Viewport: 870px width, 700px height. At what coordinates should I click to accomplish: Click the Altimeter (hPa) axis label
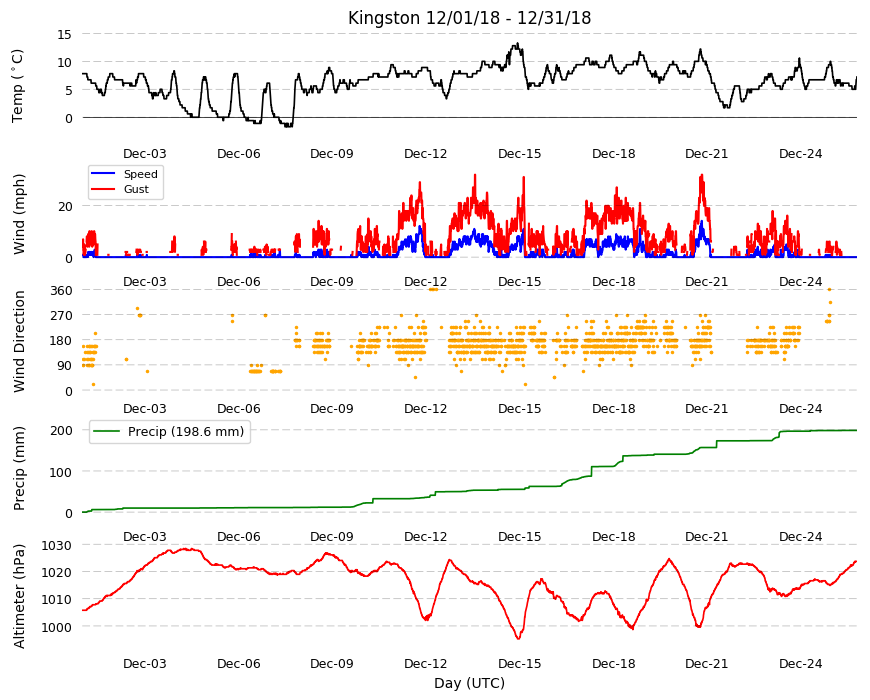(x=19, y=596)
